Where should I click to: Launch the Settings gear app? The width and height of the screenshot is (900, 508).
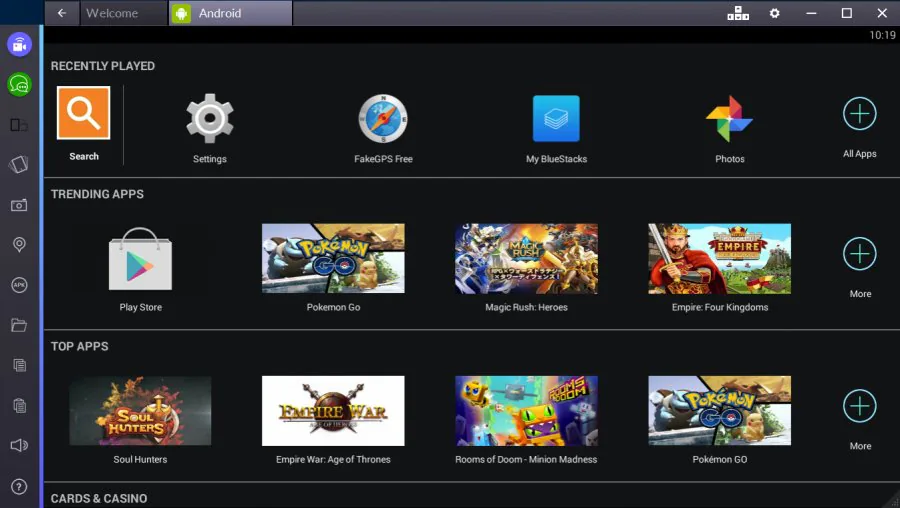pyautogui.click(x=210, y=118)
